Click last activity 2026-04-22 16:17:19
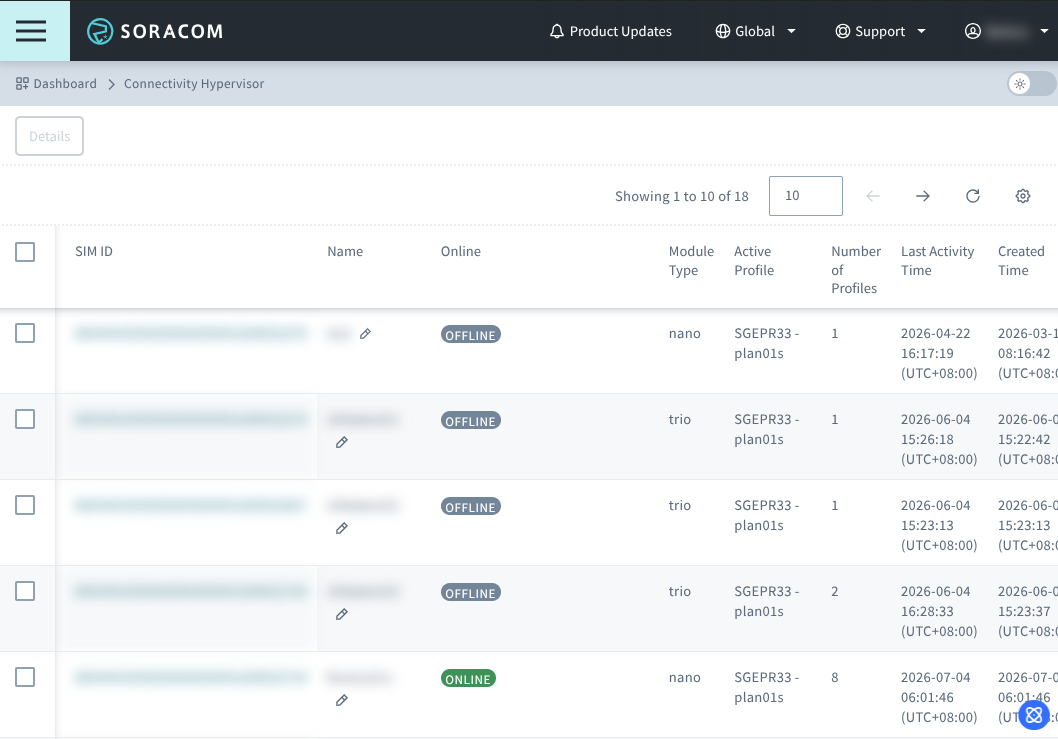The image size is (1058, 739). tap(939, 353)
